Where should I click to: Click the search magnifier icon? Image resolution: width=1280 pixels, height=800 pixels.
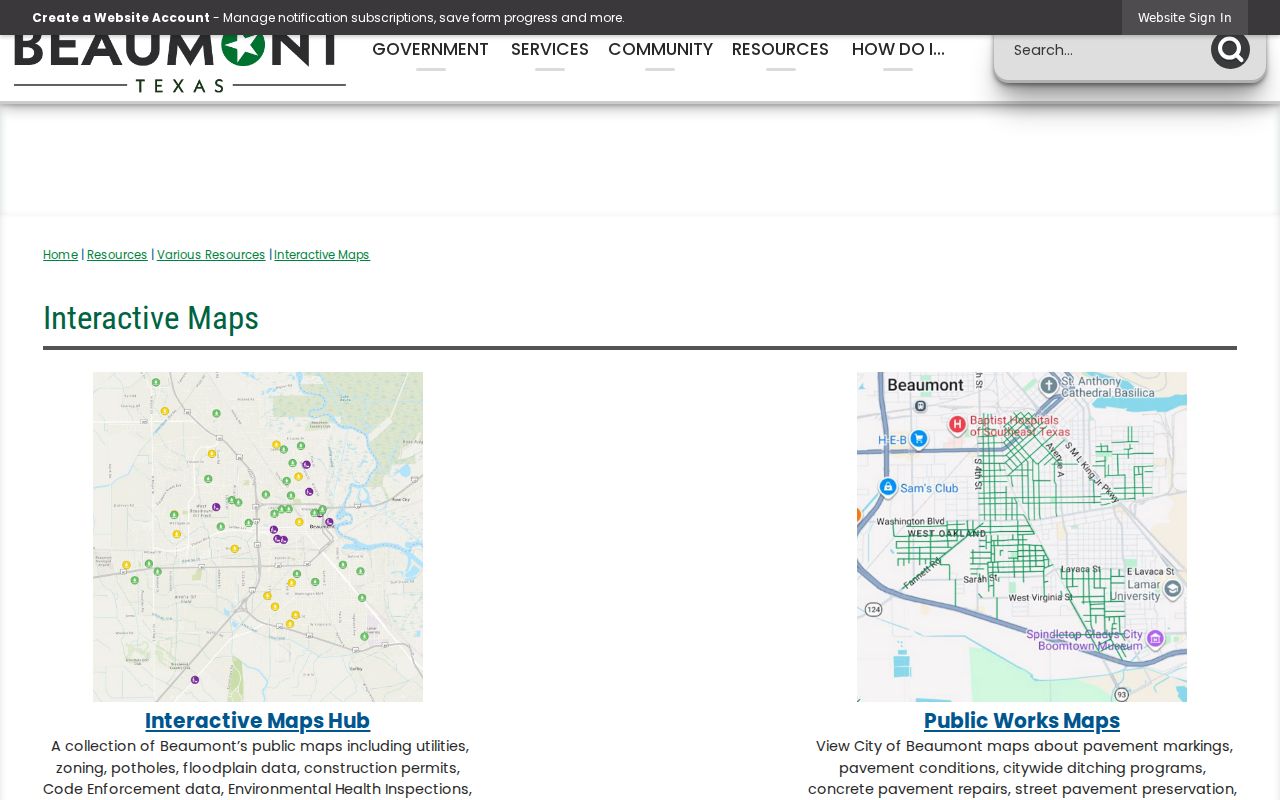1230,50
